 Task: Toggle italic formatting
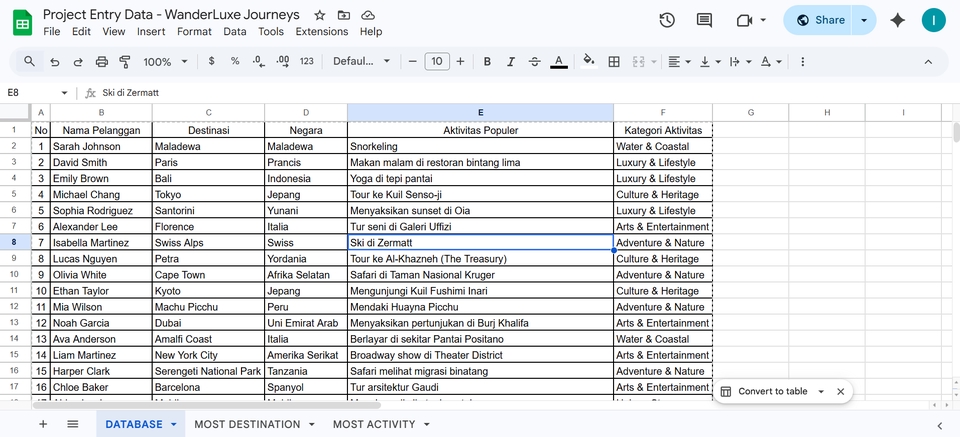coord(511,61)
